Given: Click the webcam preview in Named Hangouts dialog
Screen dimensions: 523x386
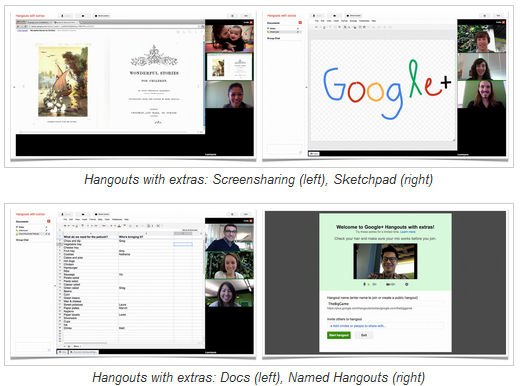Looking at the screenshot, I should (x=385, y=261).
